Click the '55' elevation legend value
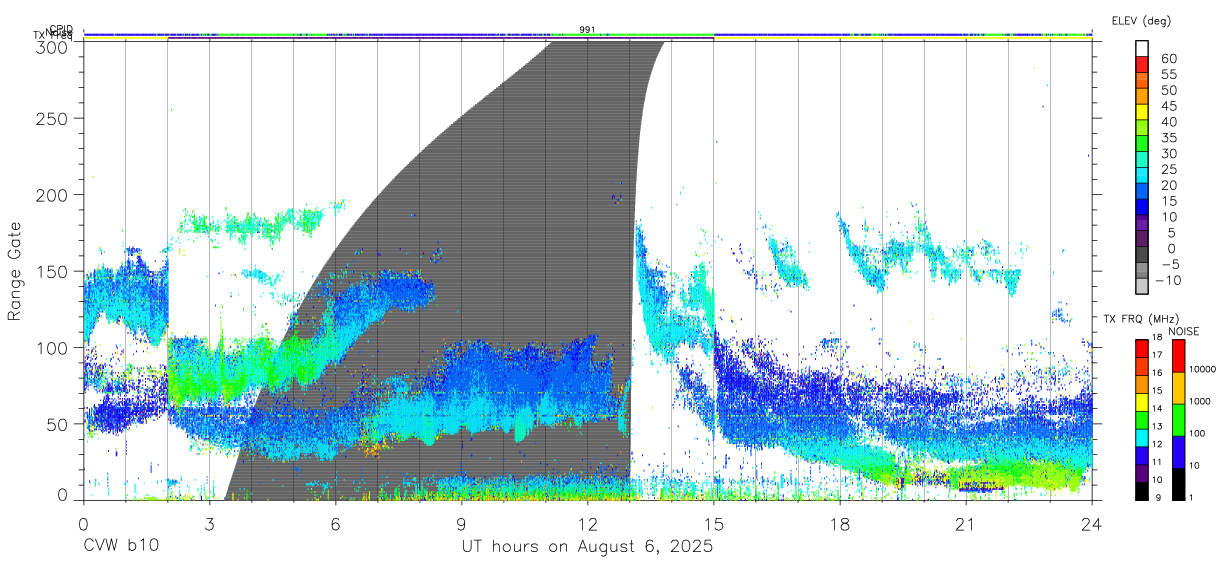 1168,75
